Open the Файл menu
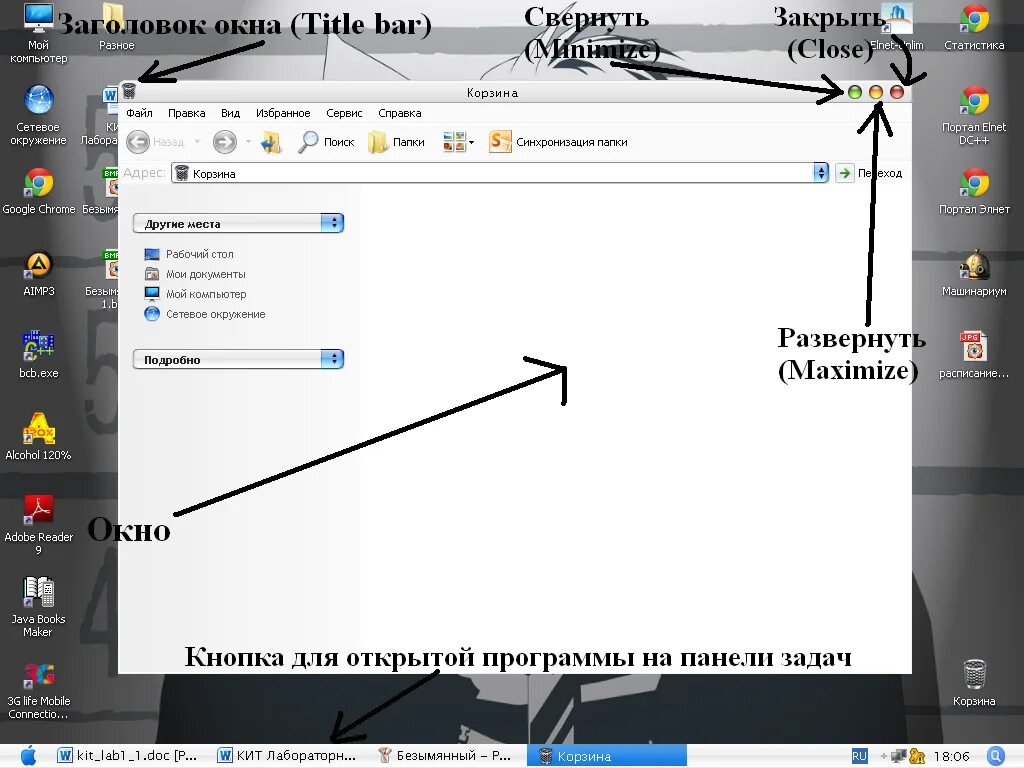Viewport: 1024px width, 768px height. click(x=139, y=113)
